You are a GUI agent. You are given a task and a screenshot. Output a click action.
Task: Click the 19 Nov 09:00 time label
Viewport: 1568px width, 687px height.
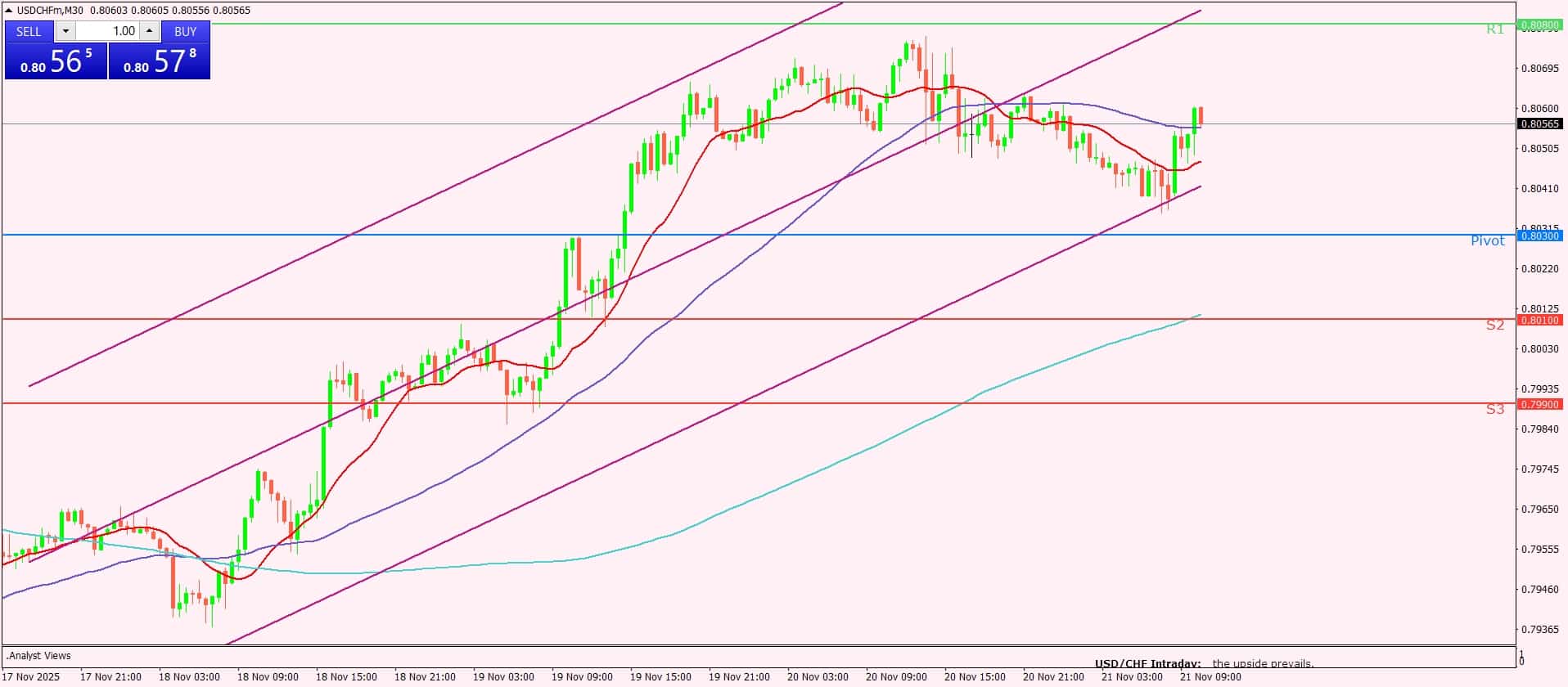click(582, 677)
